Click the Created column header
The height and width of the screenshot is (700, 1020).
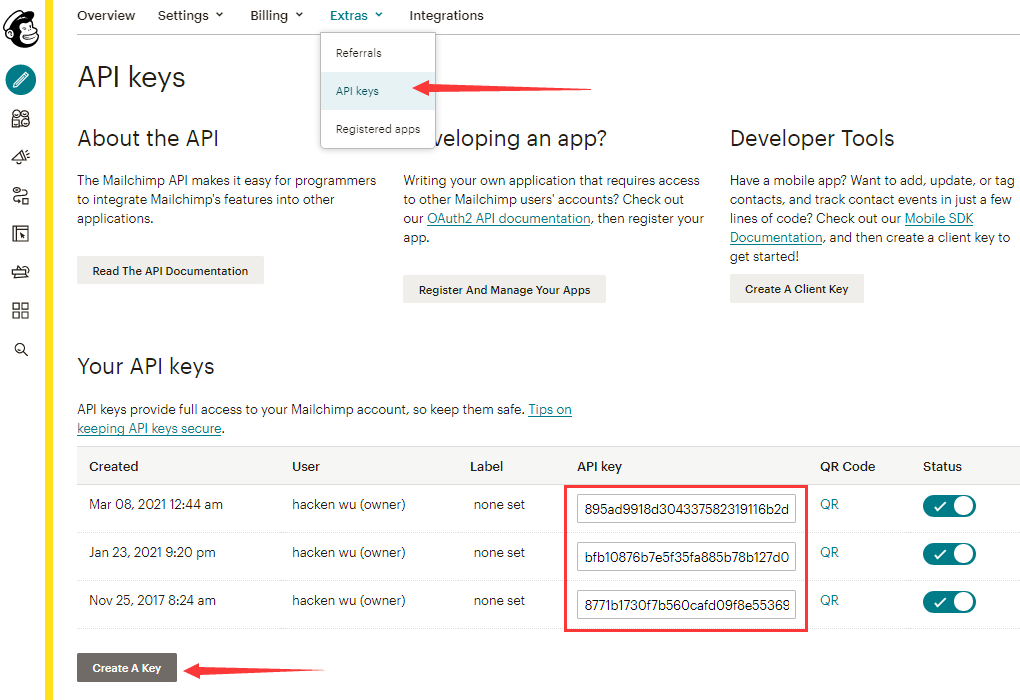114,466
